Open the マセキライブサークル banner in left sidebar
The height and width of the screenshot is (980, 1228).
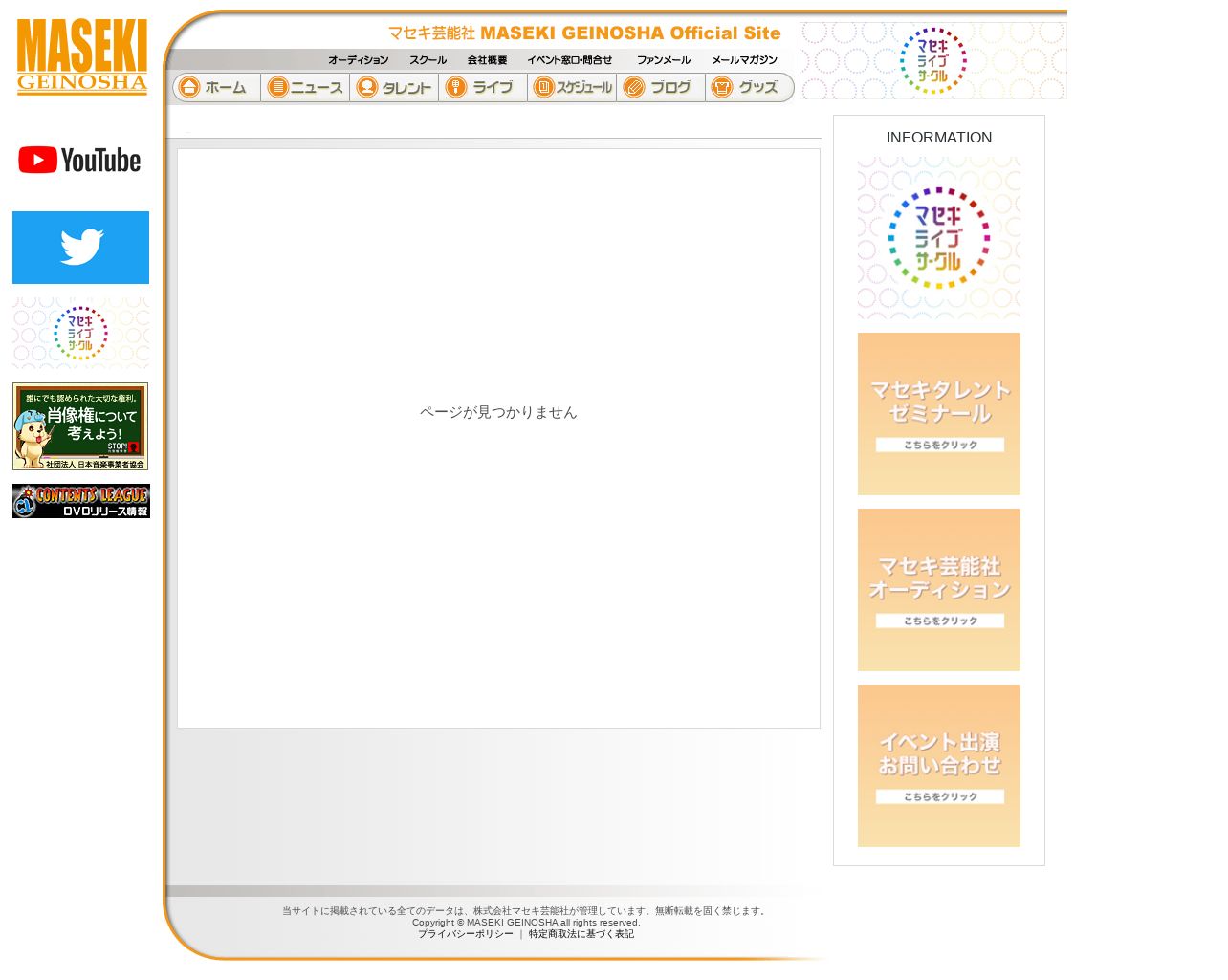80,333
